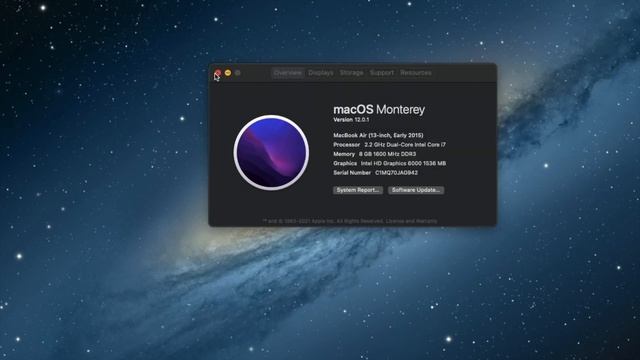
Task: Launch Software Update
Action: click(x=416, y=190)
